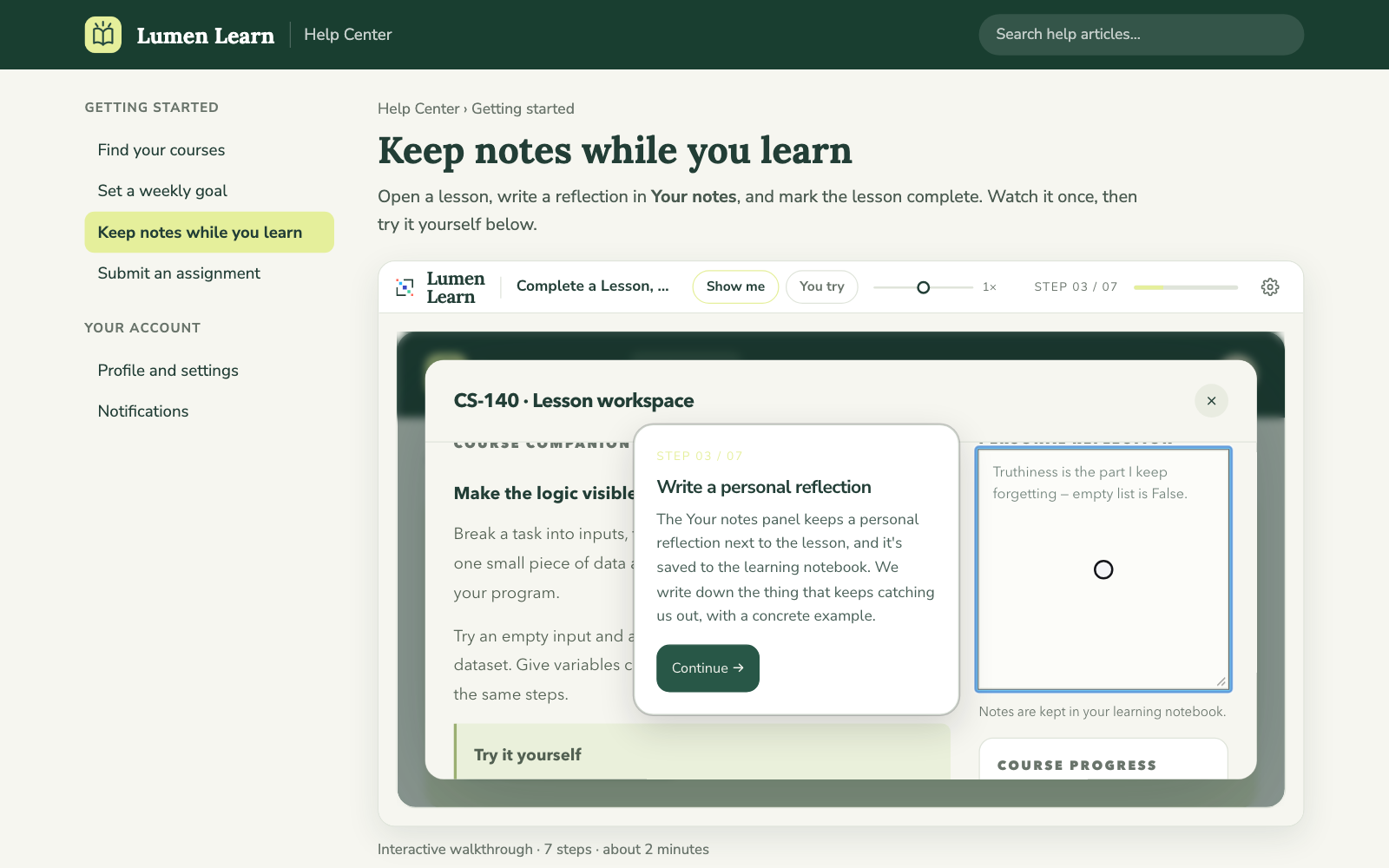This screenshot has width=1389, height=868.
Task: Click 'Notes are kept in your learning notebook.'
Action: (x=1103, y=712)
